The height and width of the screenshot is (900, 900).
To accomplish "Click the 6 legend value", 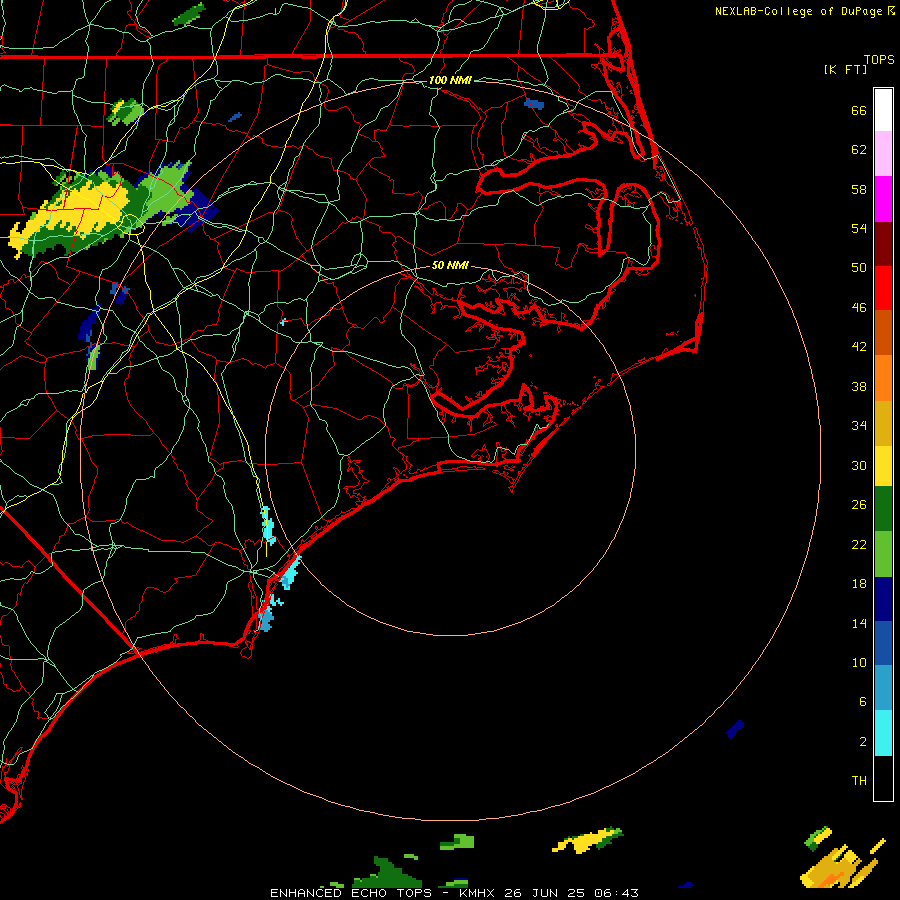I will pyautogui.click(x=862, y=702).
